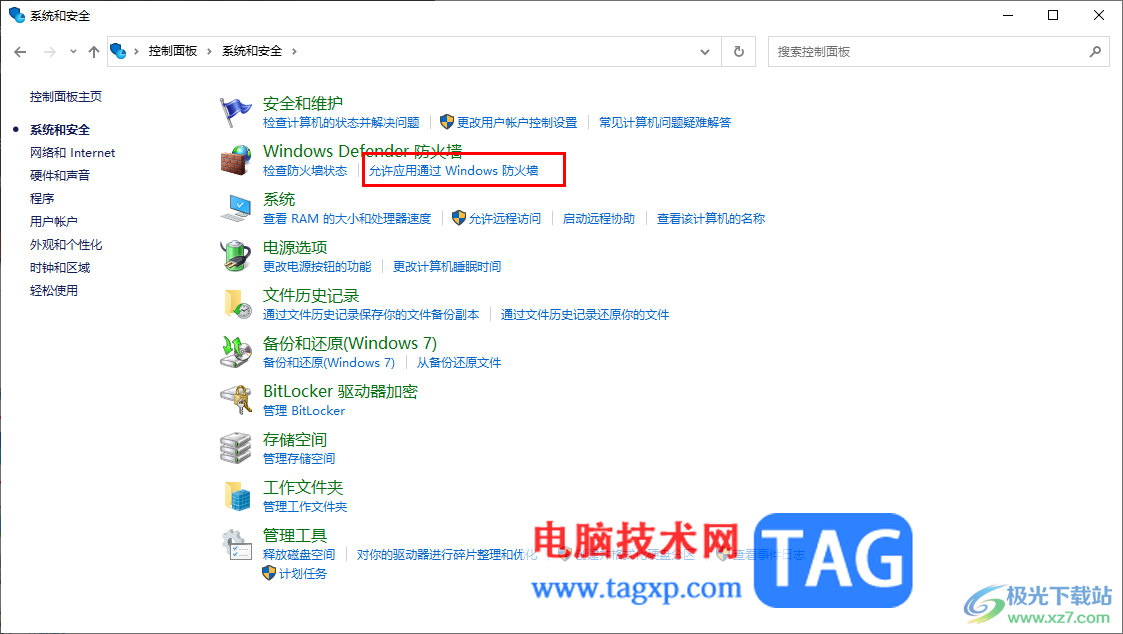
Task: Select 硬件和声音 in the sidebar
Action: (x=60, y=176)
